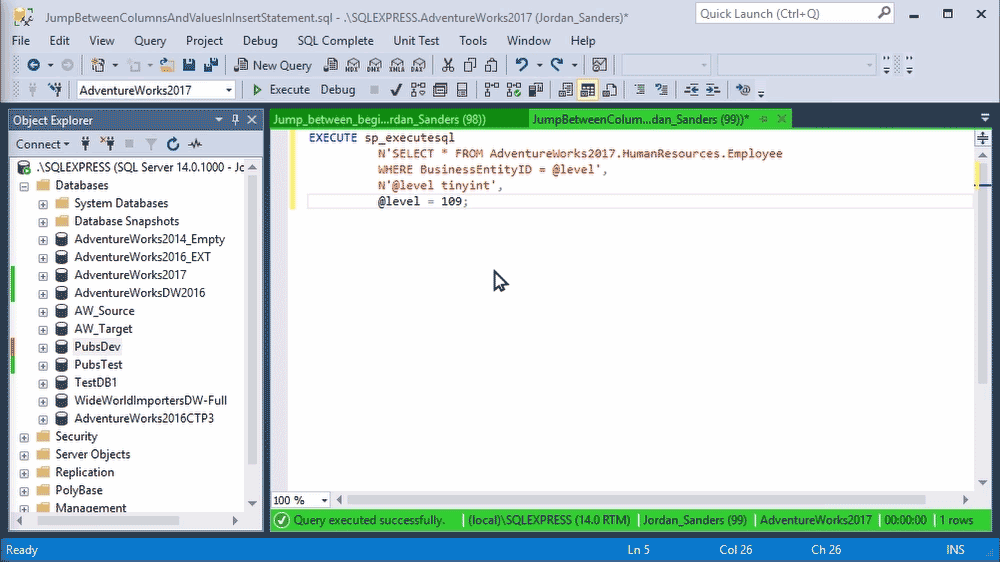Click Specify Values for Template Parameters icon
Image resolution: width=1000 pixels, height=562 pixels.
[x=743, y=90]
